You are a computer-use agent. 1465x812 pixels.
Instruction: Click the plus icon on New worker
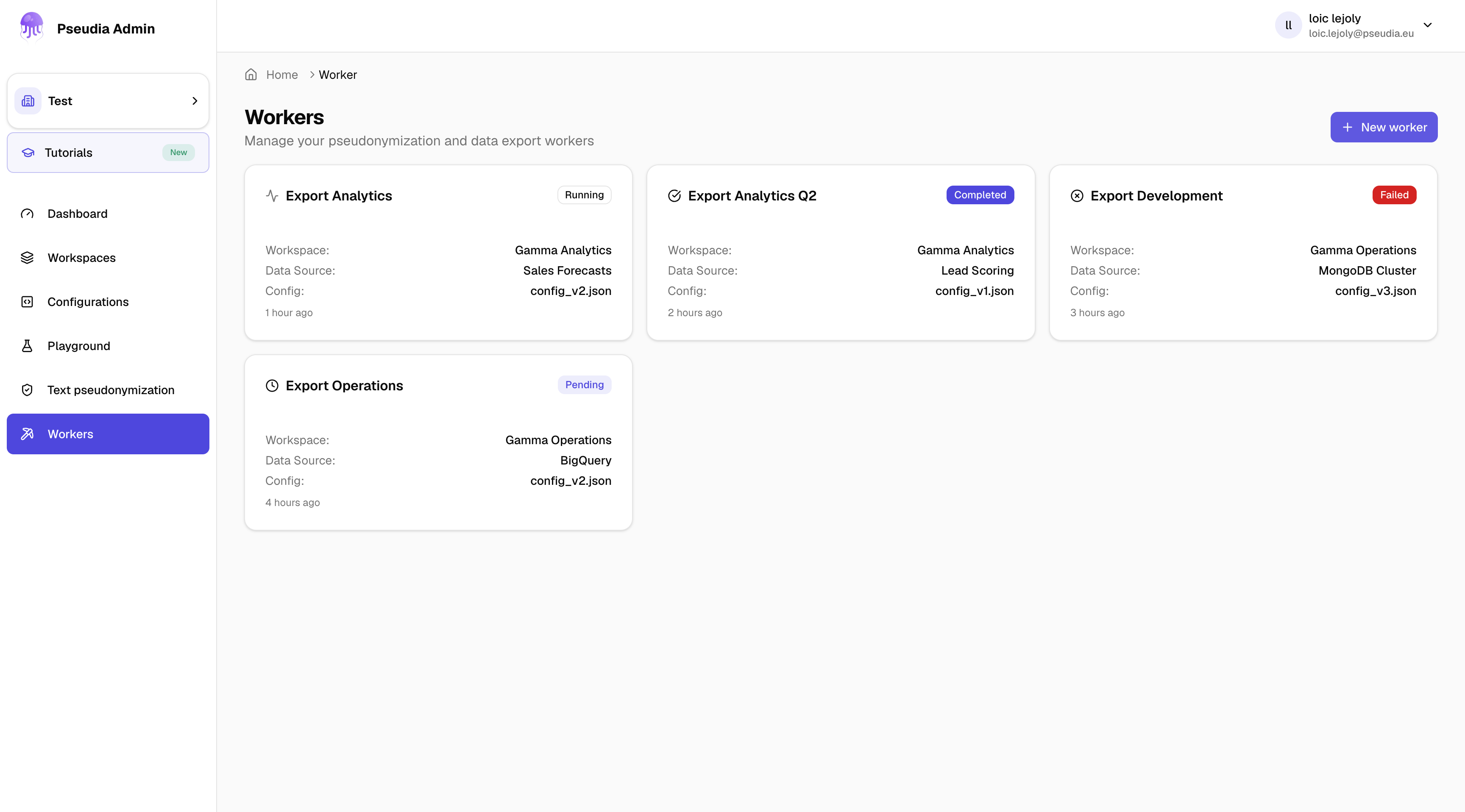[x=1347, y=128]
